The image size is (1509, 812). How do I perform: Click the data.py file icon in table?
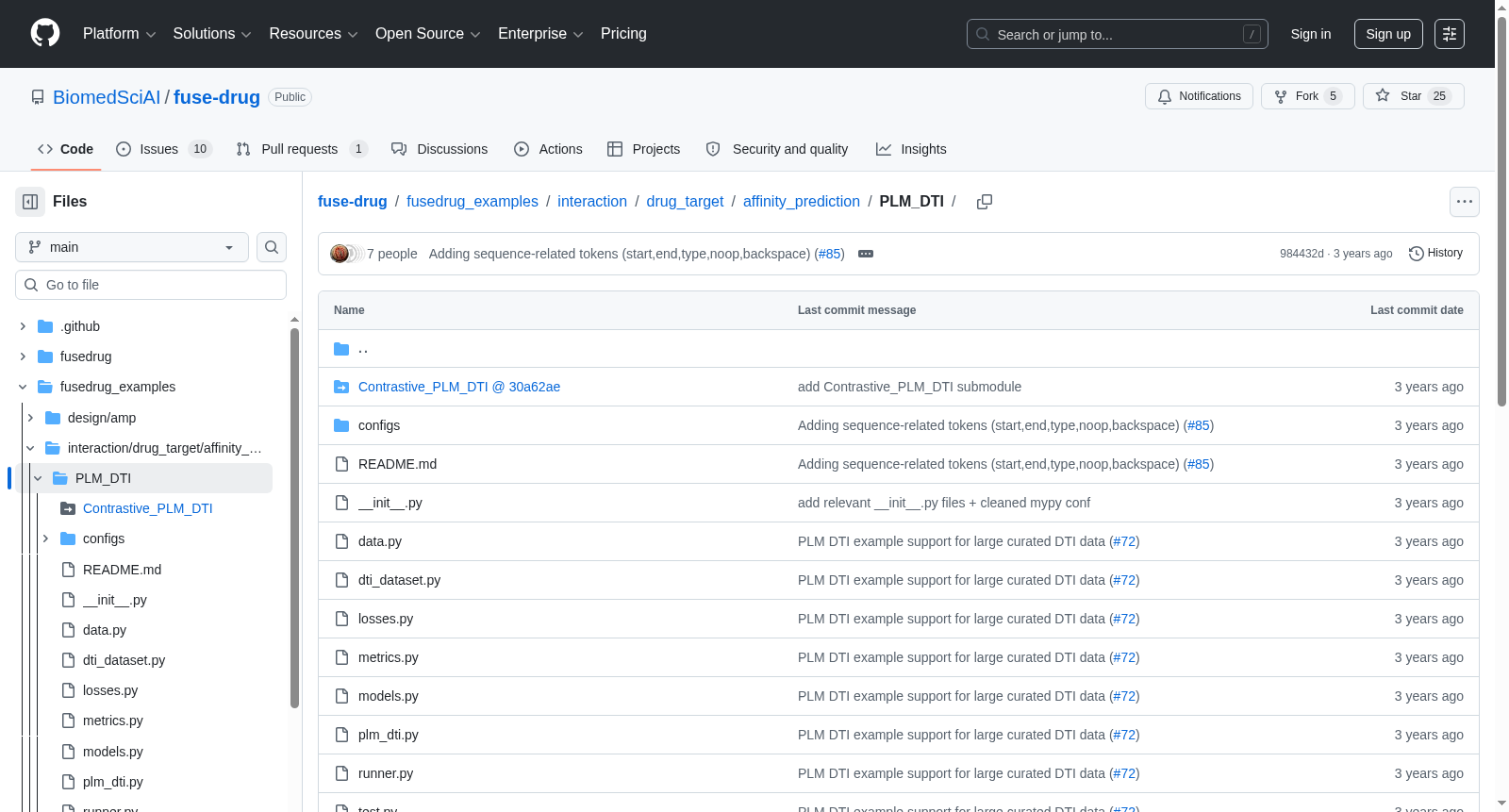pyautogui.click(x=341, y=541)
